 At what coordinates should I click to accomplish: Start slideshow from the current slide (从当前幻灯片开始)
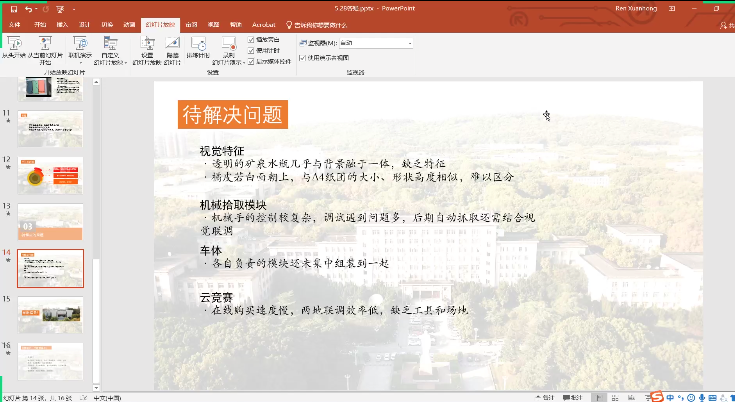pos(45,51)
